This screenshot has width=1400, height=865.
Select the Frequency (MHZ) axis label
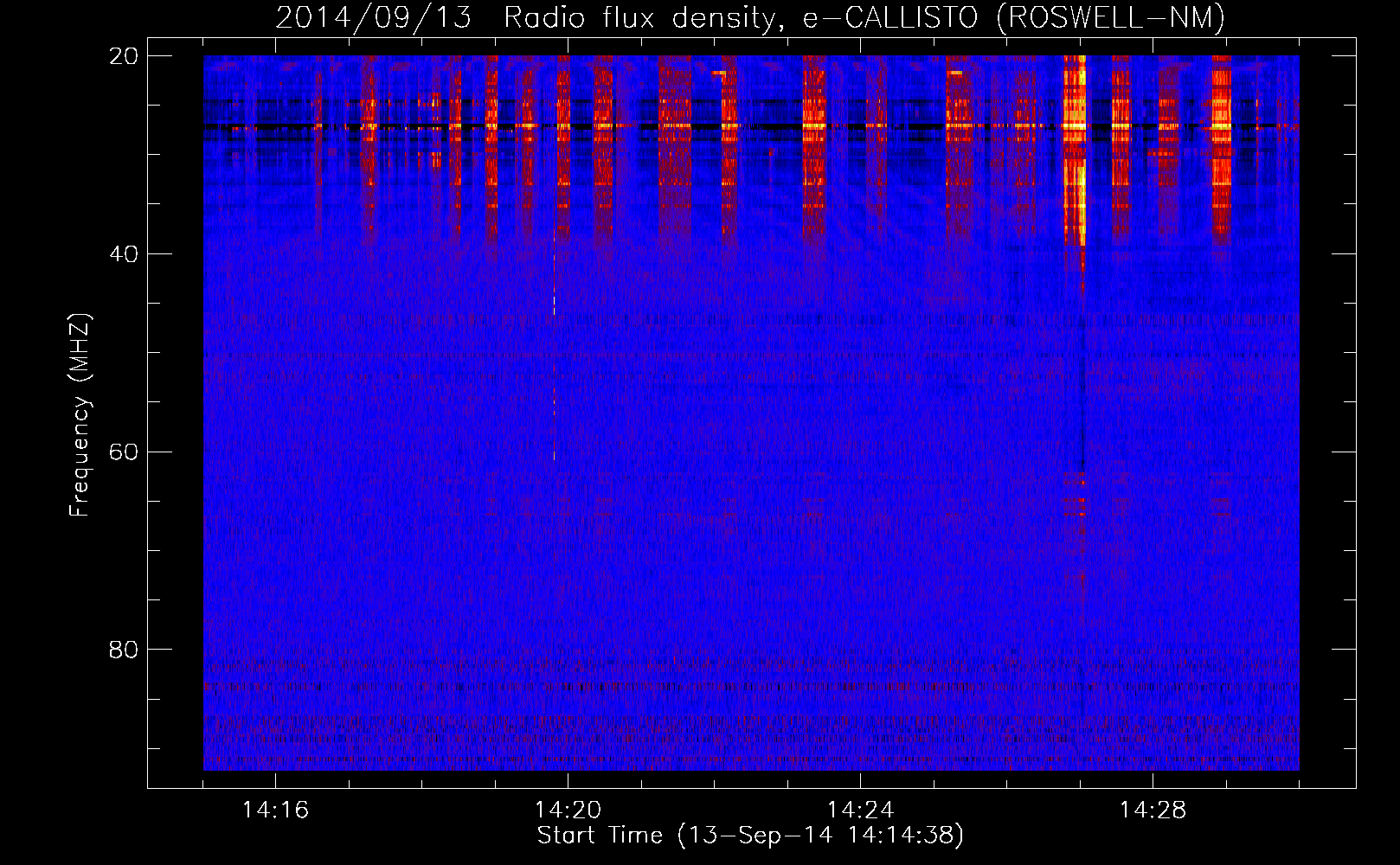(x=80, y=415)
